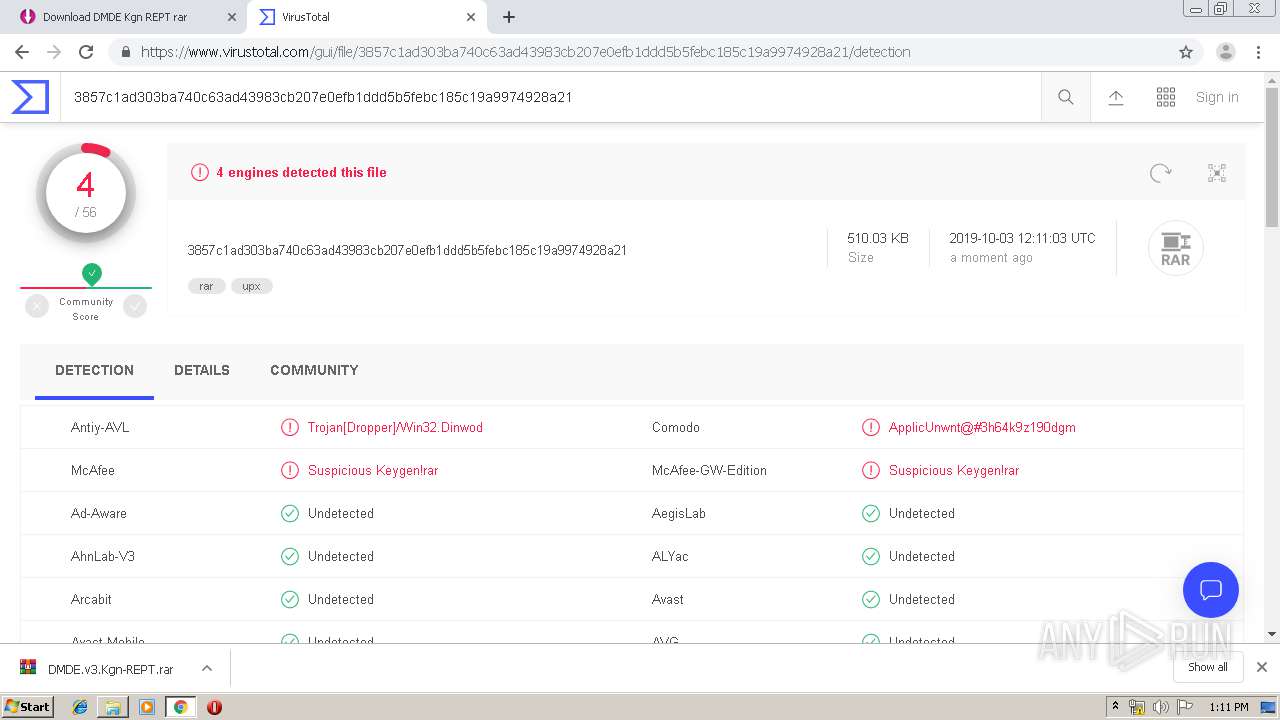Switch to the COMMUNITY tab
The height and width of the screenshot is (720, 1280).
(314, 370)
